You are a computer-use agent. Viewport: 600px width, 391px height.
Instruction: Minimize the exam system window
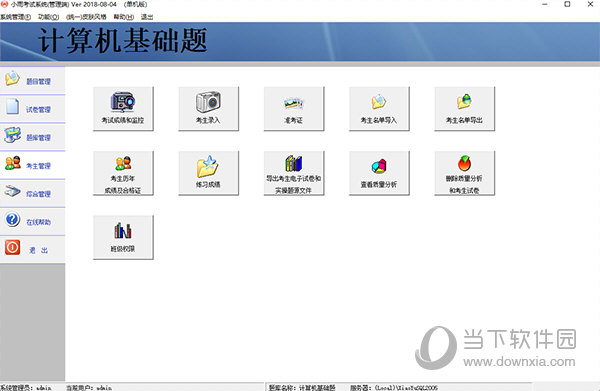point(545,4)
